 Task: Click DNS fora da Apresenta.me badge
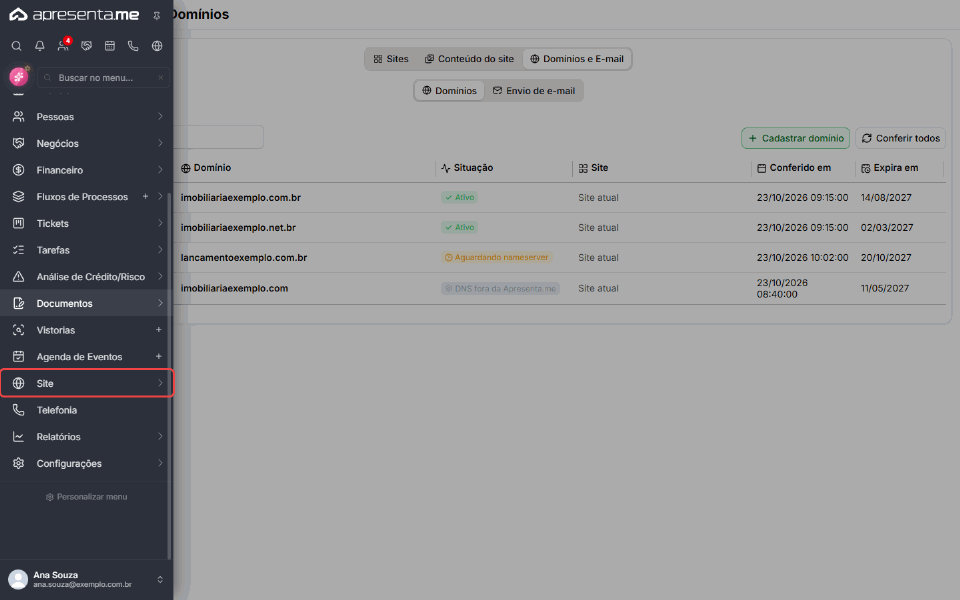pyautogui.click(x=500, y=288)
